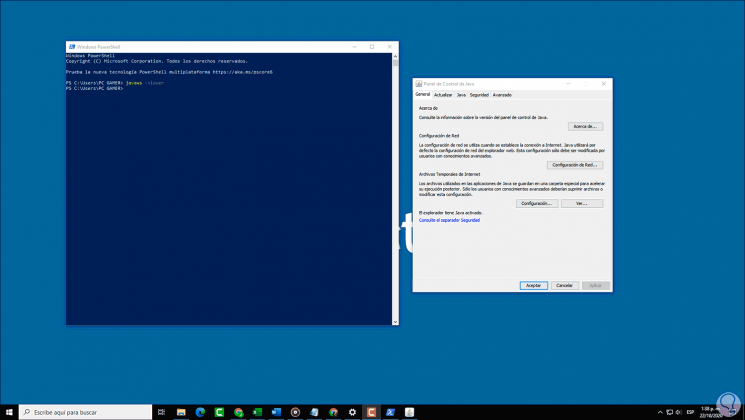Switch to Java Control Panel via its taskbar icon

pyautogui.click(x=409, y=412)
